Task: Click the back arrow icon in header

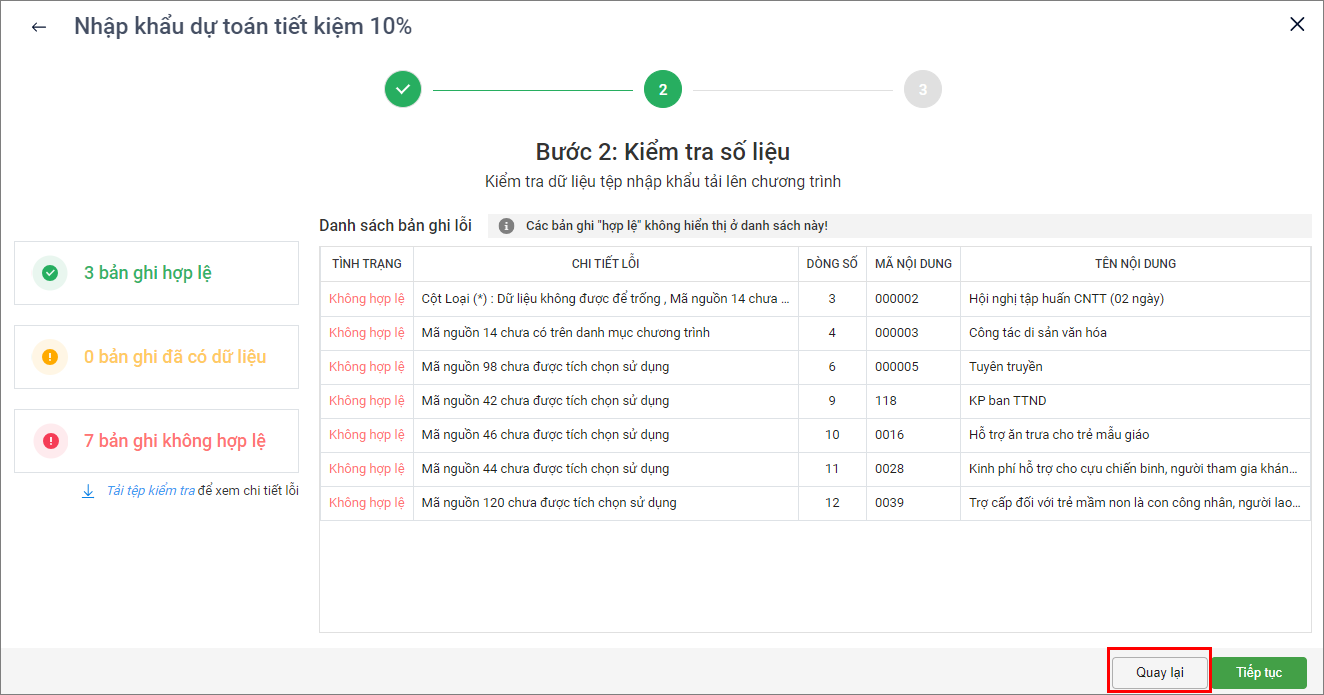Action: (39, 27)
